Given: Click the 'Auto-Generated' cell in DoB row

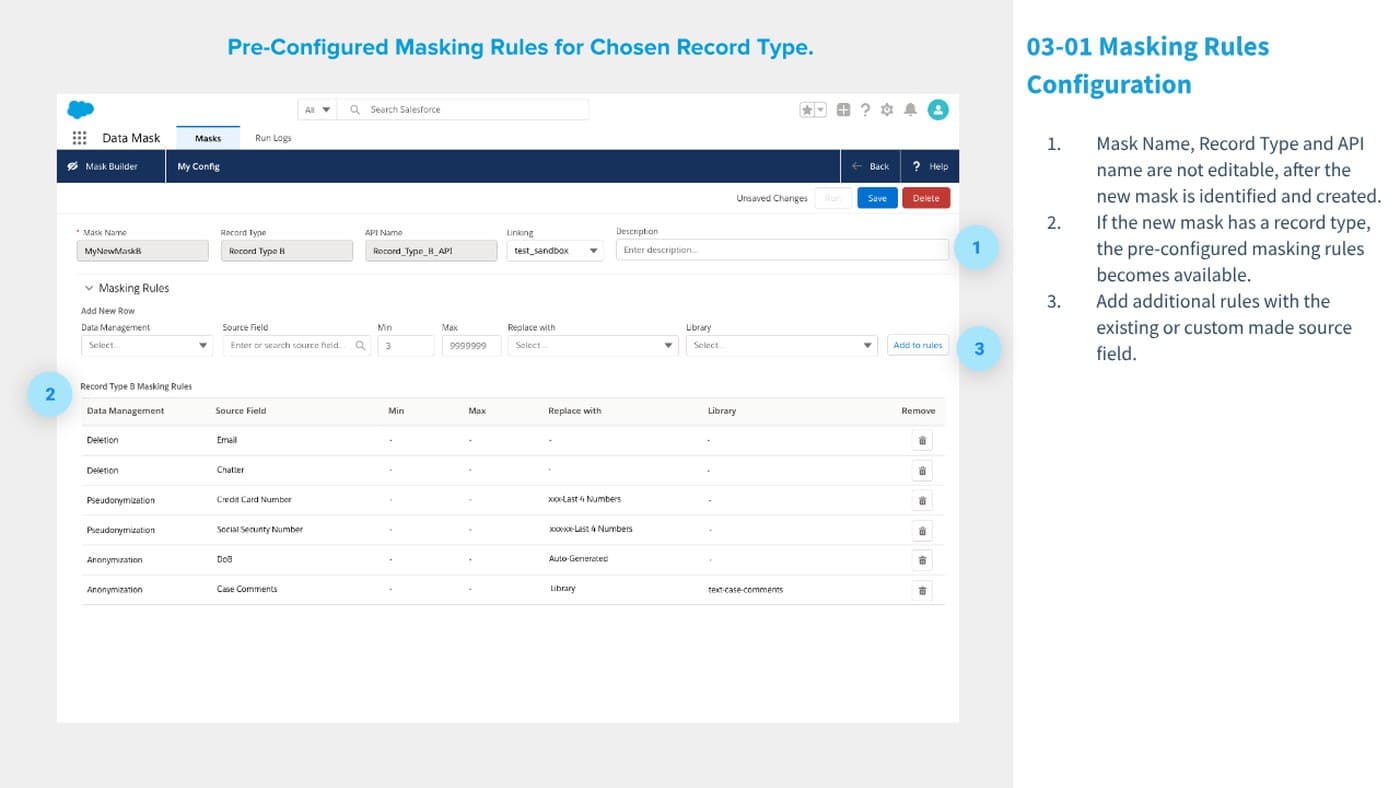Looking at the screenshot, I should pos(578,559).
